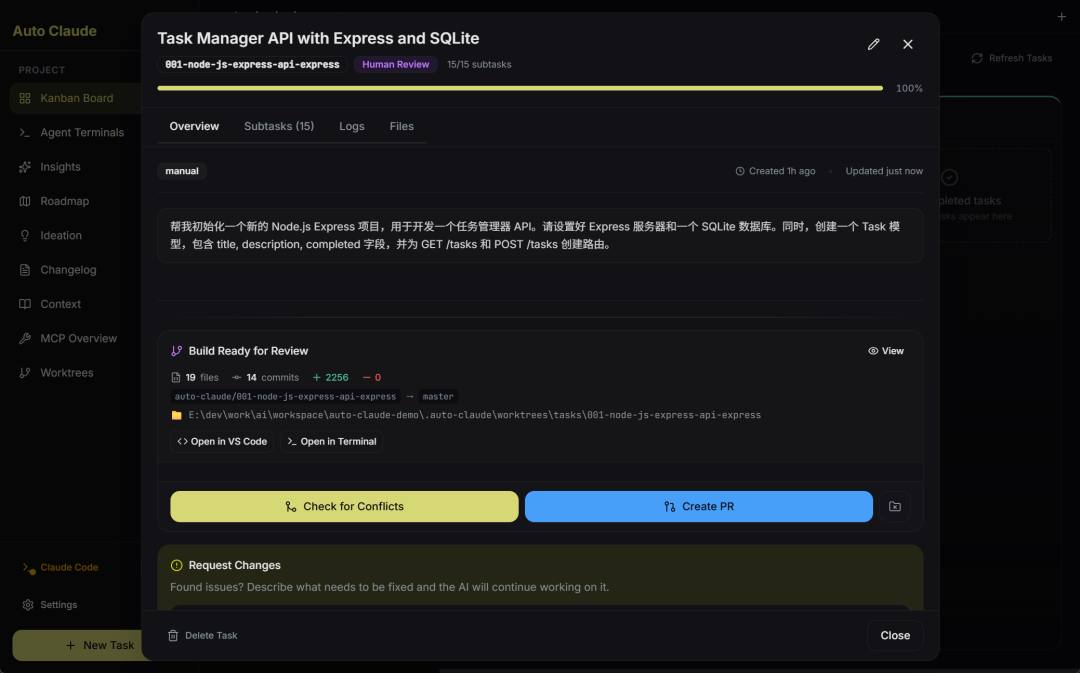
Task: Click the View button with eye icon
Action: 886,351
